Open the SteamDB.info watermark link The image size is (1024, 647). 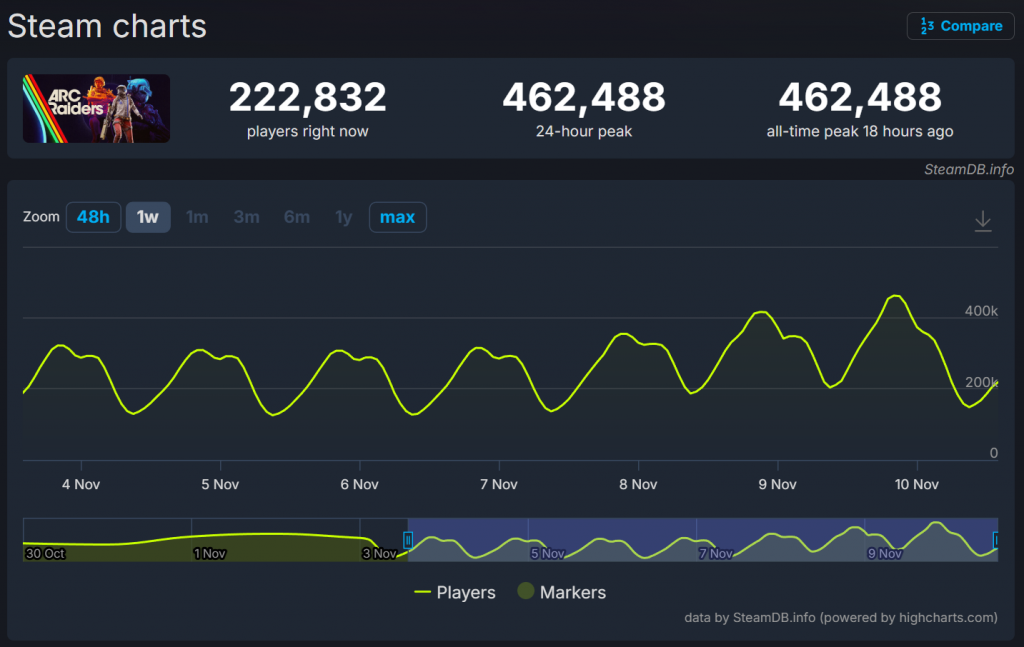[968, 169]
